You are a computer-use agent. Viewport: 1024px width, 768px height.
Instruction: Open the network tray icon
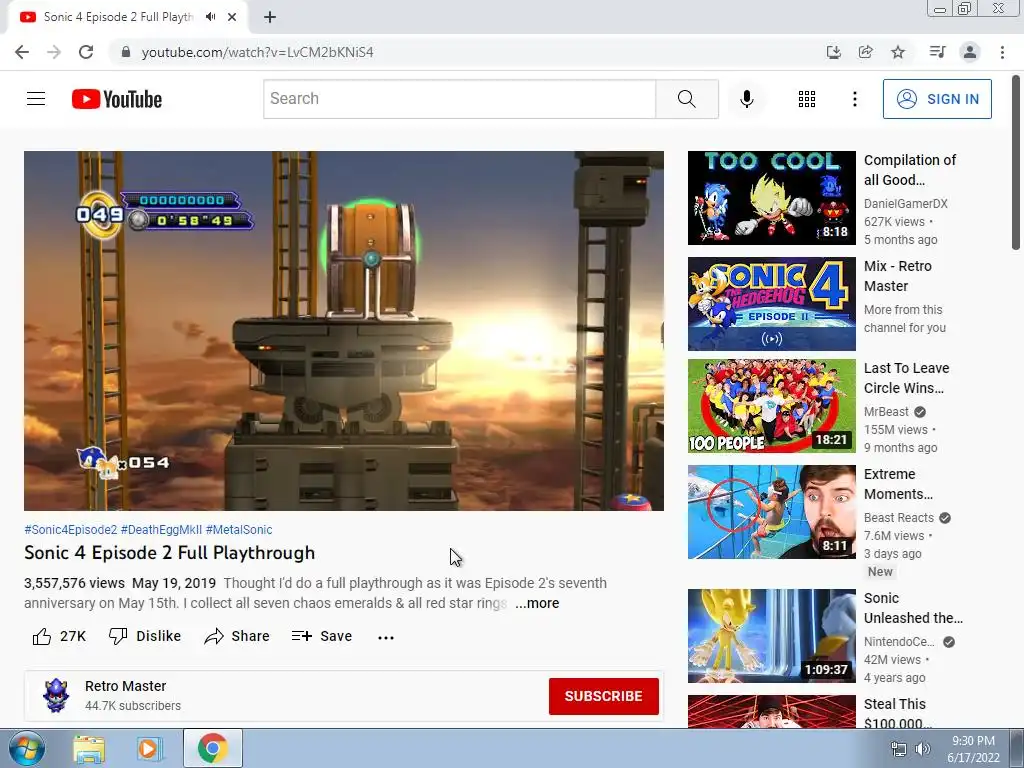pyautogui.click(x=899, y=749)
